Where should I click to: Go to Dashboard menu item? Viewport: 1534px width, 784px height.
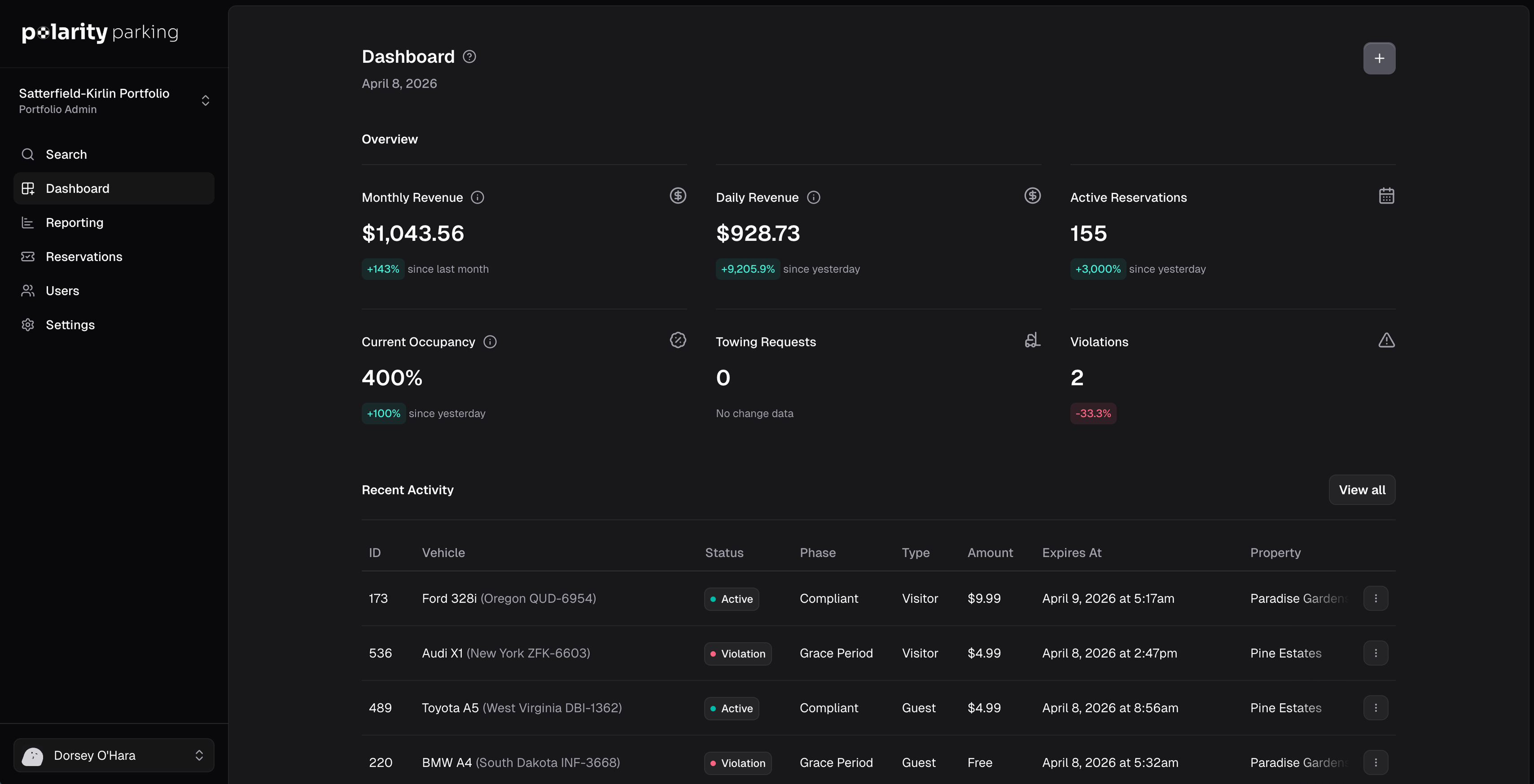coord(114,189)
